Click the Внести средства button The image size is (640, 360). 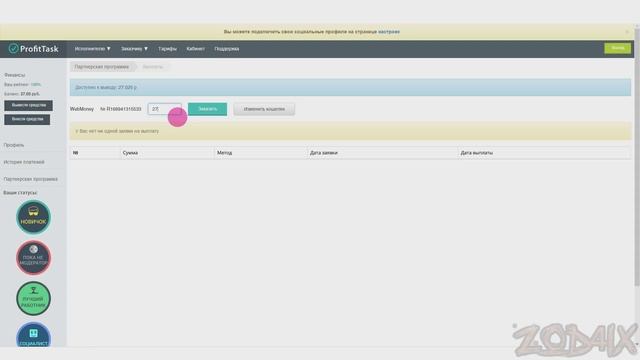(x=27, y=119)
